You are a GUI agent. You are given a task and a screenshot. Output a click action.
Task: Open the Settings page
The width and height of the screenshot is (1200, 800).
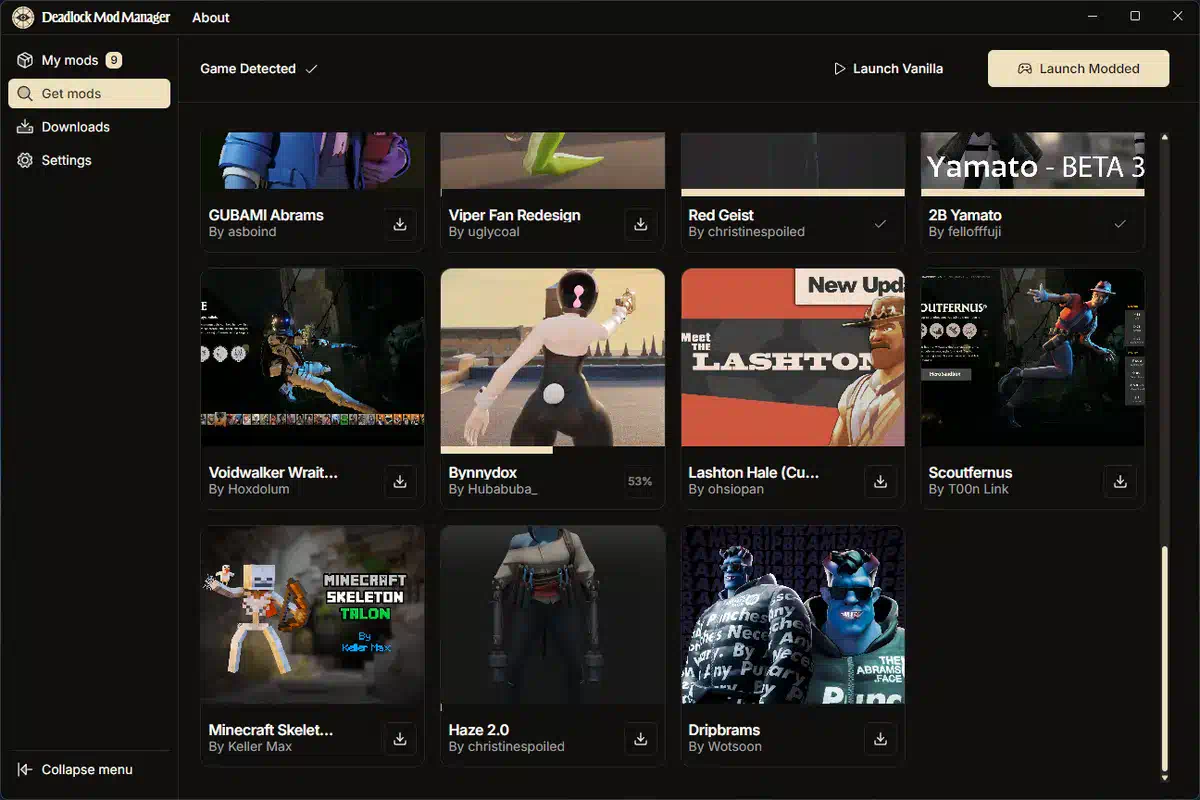[89, 160]
